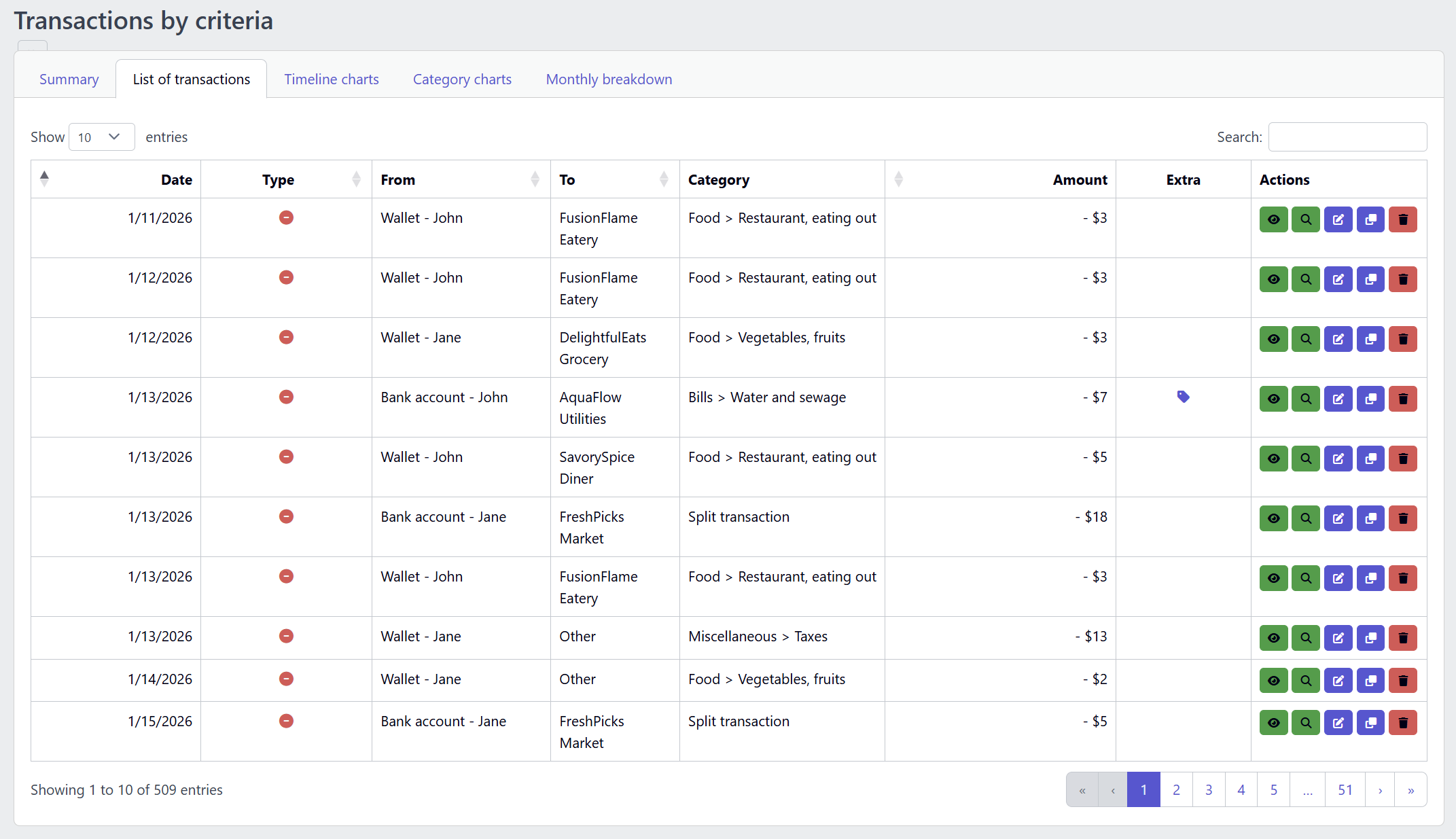View the 1/13/2026 FreshPicks Market transaction
The width and height of the screenshot is (1456, 839).
(1273, 518)
